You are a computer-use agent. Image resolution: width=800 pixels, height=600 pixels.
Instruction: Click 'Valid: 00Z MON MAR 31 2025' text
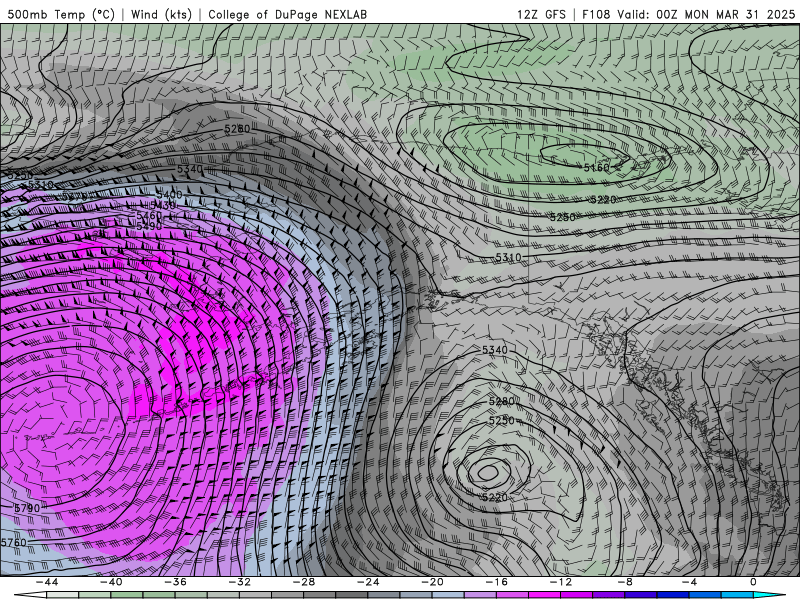(706, 14)
